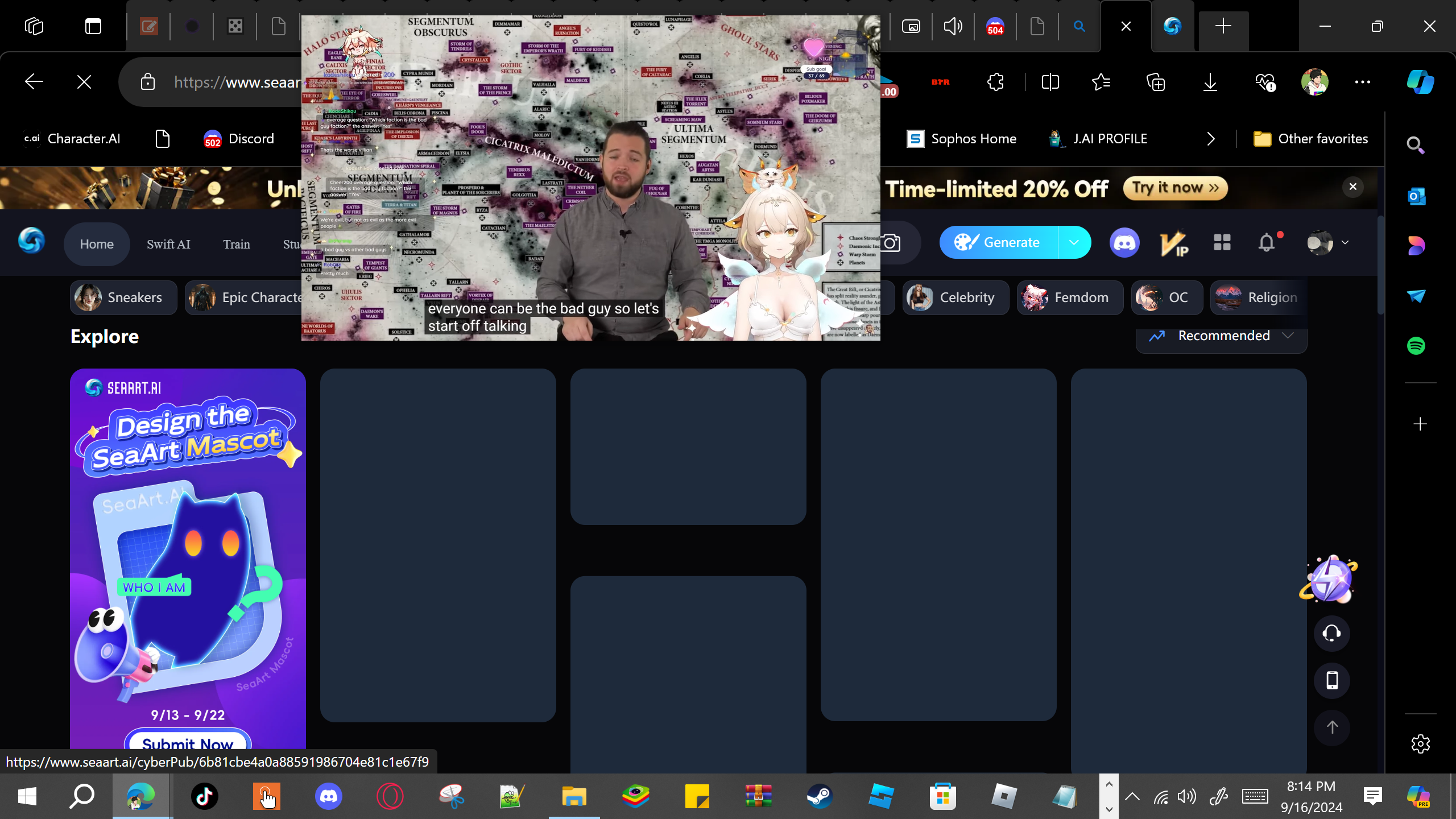Open J.AI PROFILE favorite

1098,139
